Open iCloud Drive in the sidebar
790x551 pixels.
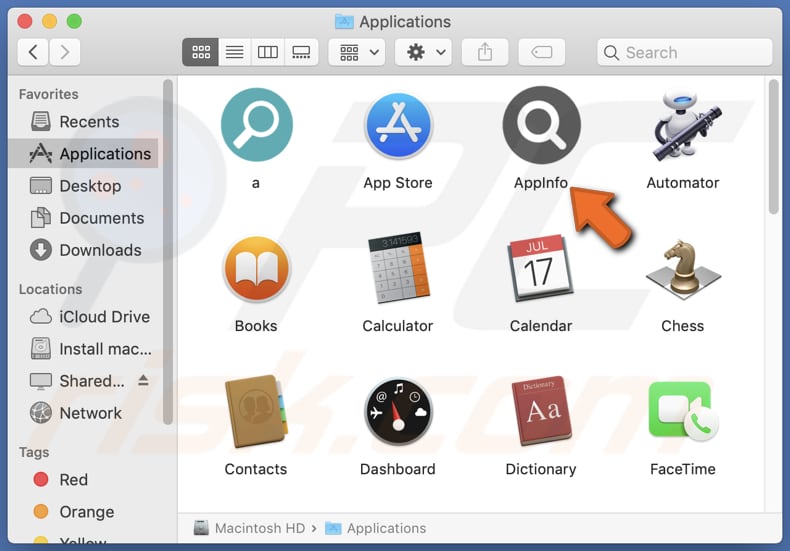[83, 317]
